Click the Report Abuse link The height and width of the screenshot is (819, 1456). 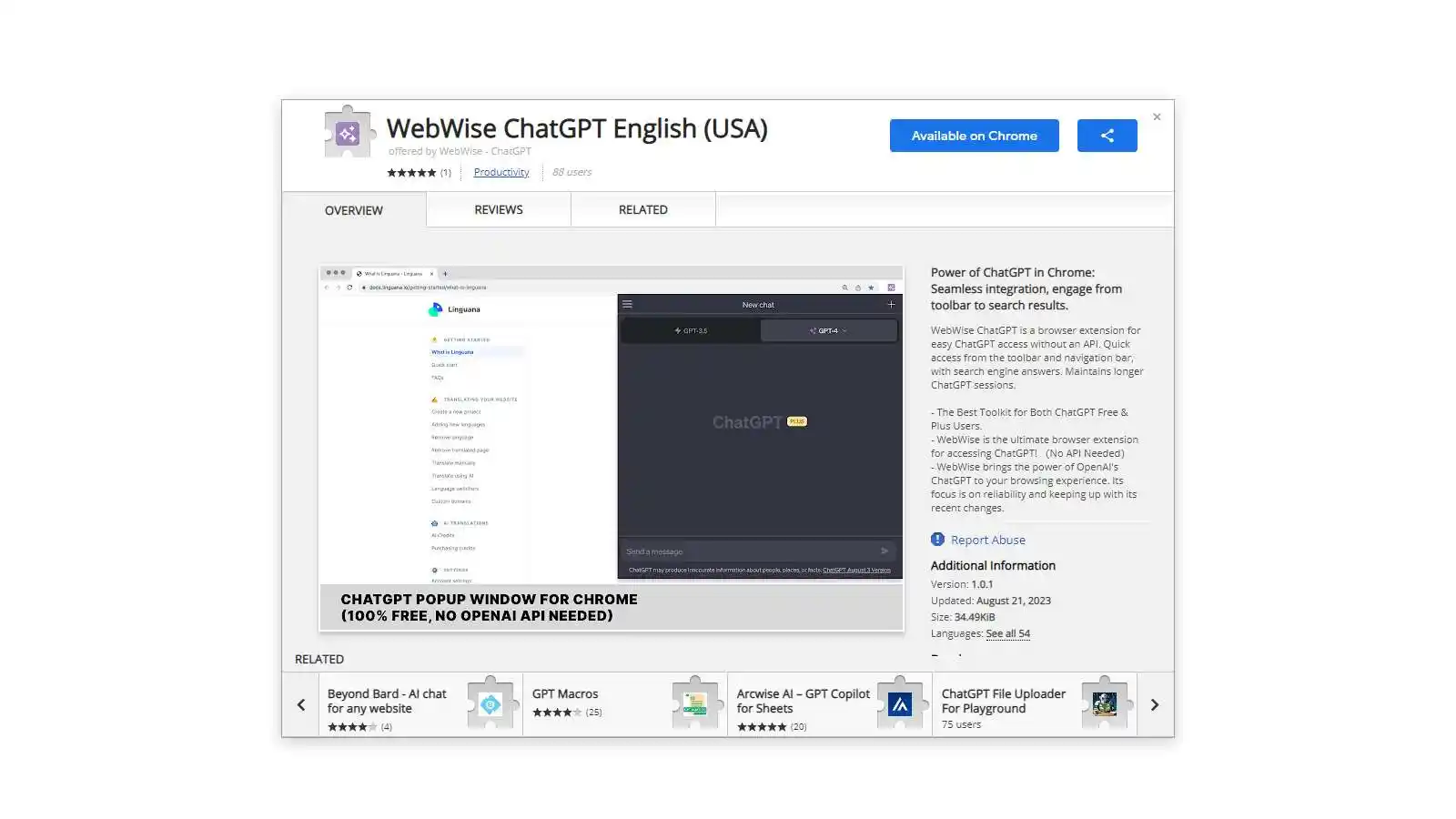pyautogui.click(x=988, y=540)
